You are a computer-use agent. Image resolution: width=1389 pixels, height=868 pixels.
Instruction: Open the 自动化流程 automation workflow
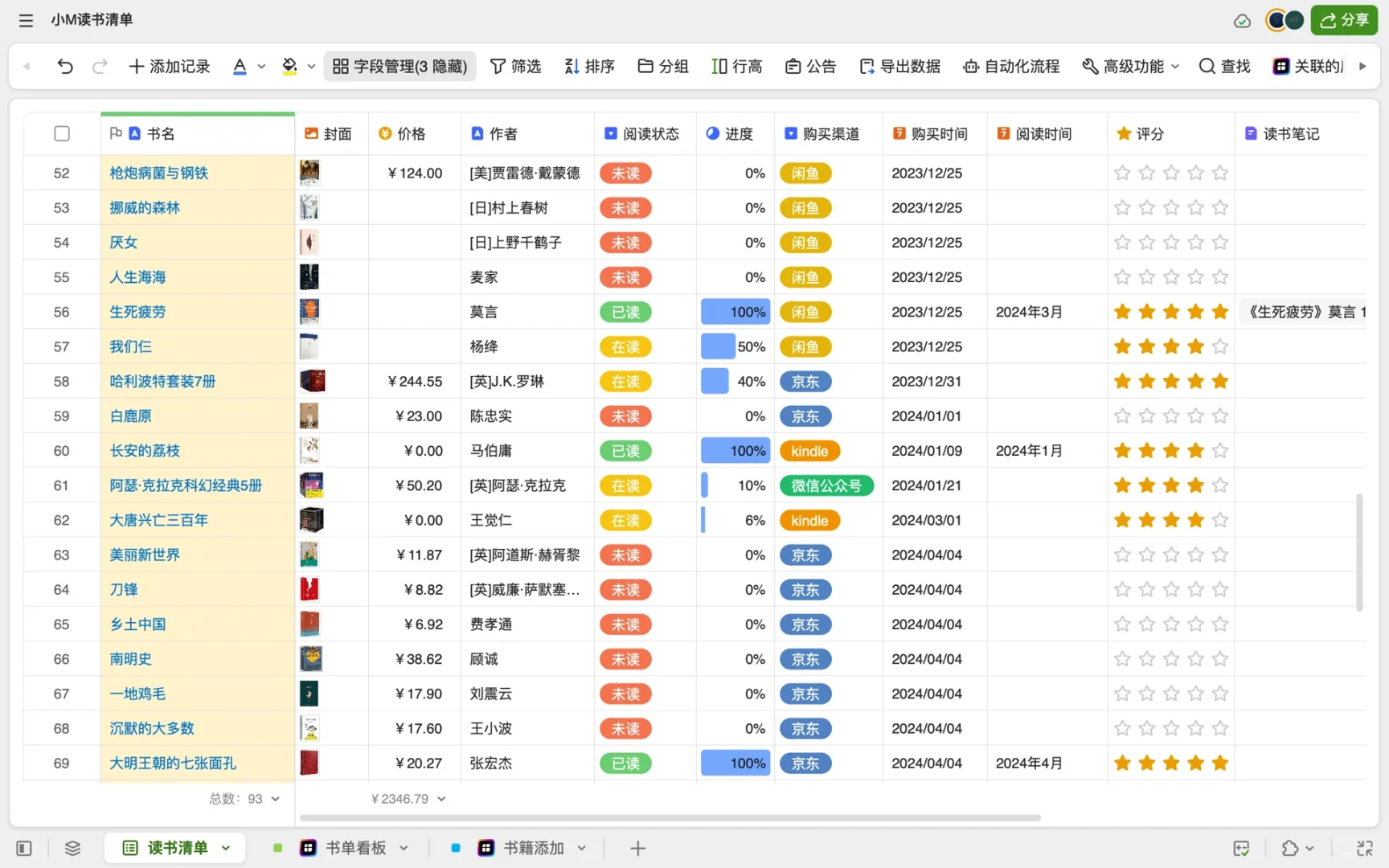(x=1010, y=66)
